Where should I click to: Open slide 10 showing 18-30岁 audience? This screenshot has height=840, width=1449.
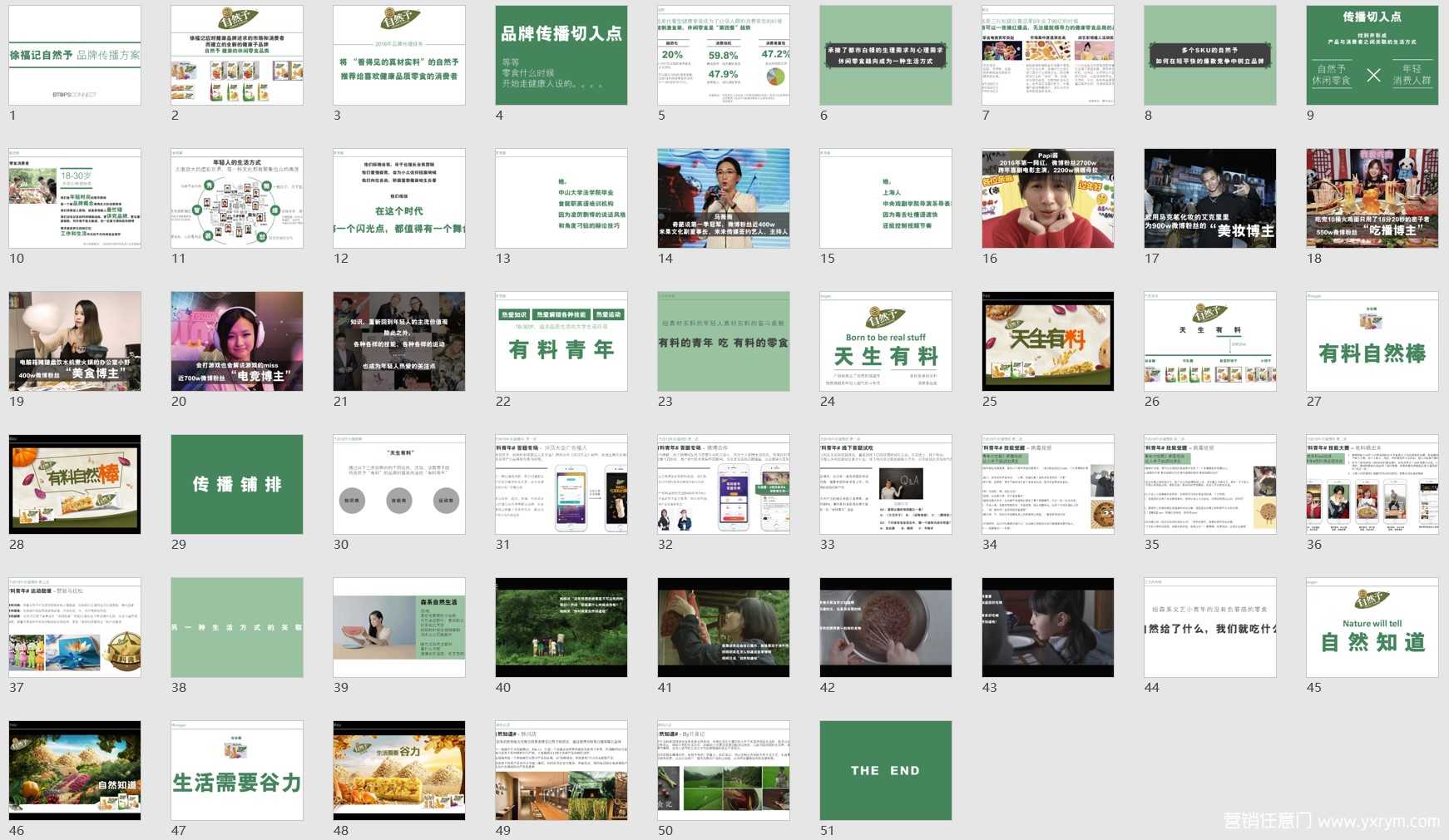click(x=75, y=198)
